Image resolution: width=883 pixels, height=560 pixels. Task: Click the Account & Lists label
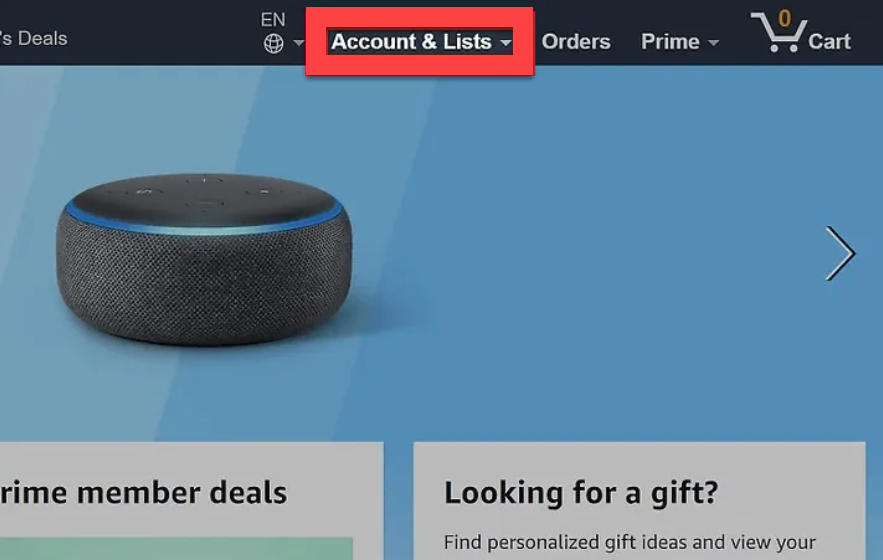[411, 42]
